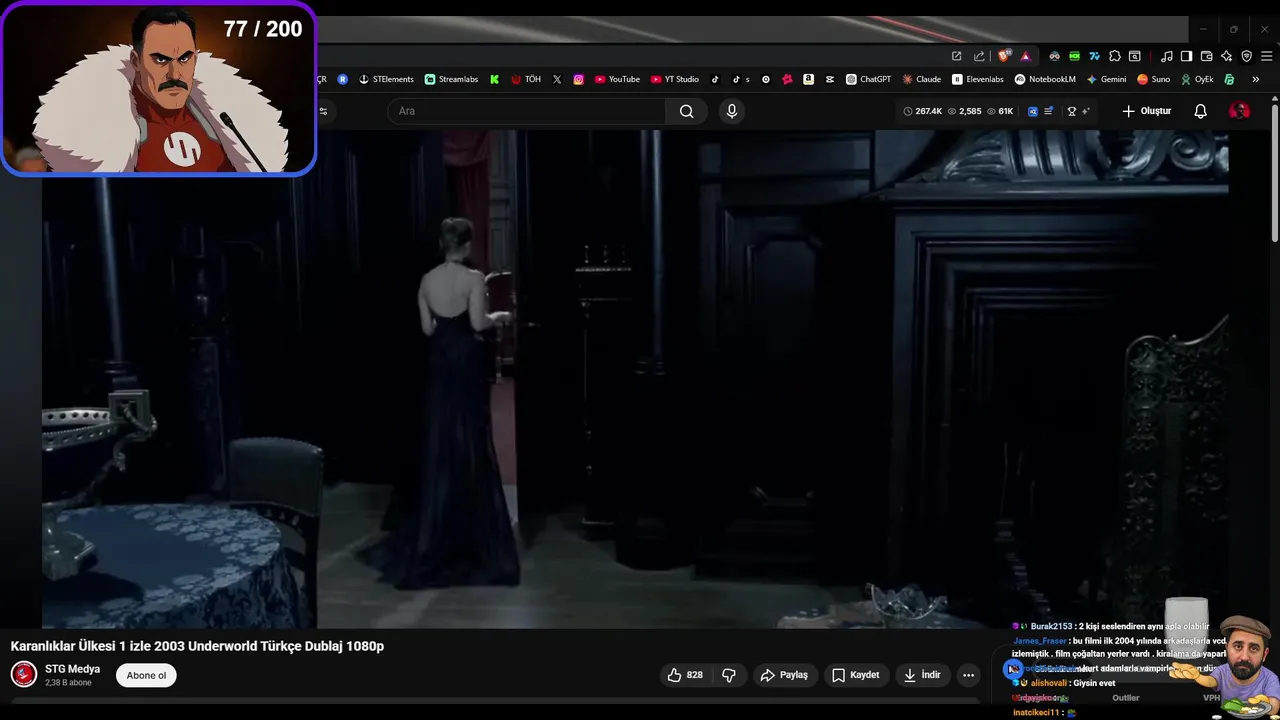Start voice search with microphone icon
The height and width of the screenshot is (720, 1280).
(x=732, y=111)
